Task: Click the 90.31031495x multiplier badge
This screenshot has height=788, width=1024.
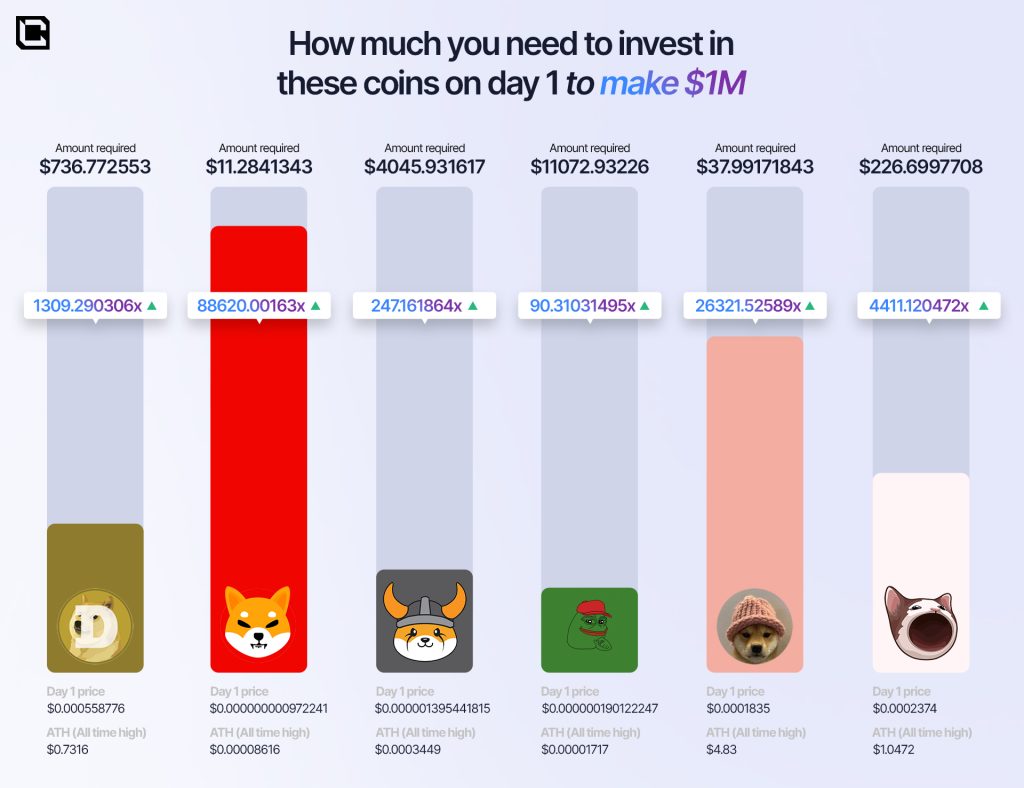Action: [589, 306]
